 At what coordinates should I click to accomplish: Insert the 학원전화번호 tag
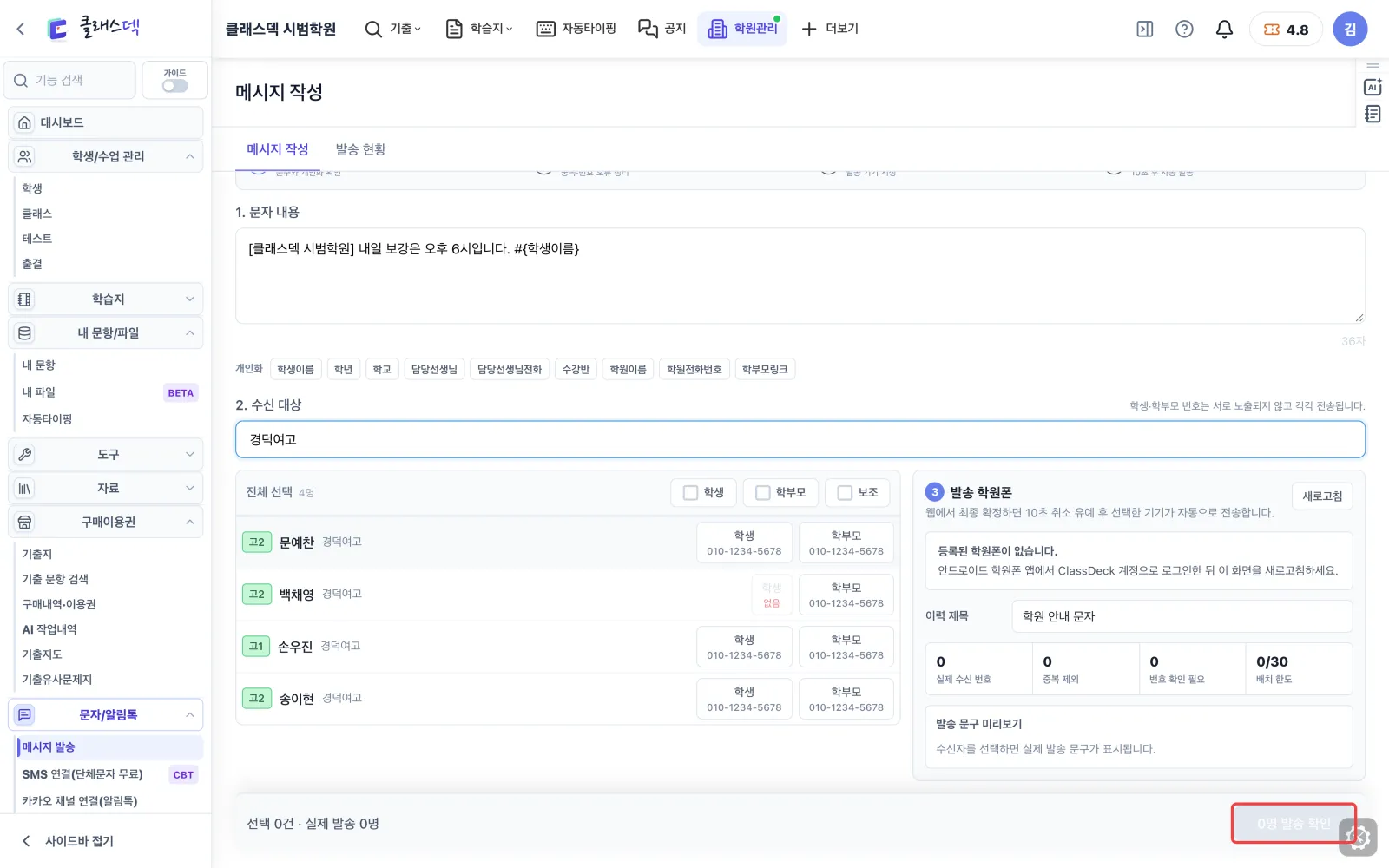694,369
